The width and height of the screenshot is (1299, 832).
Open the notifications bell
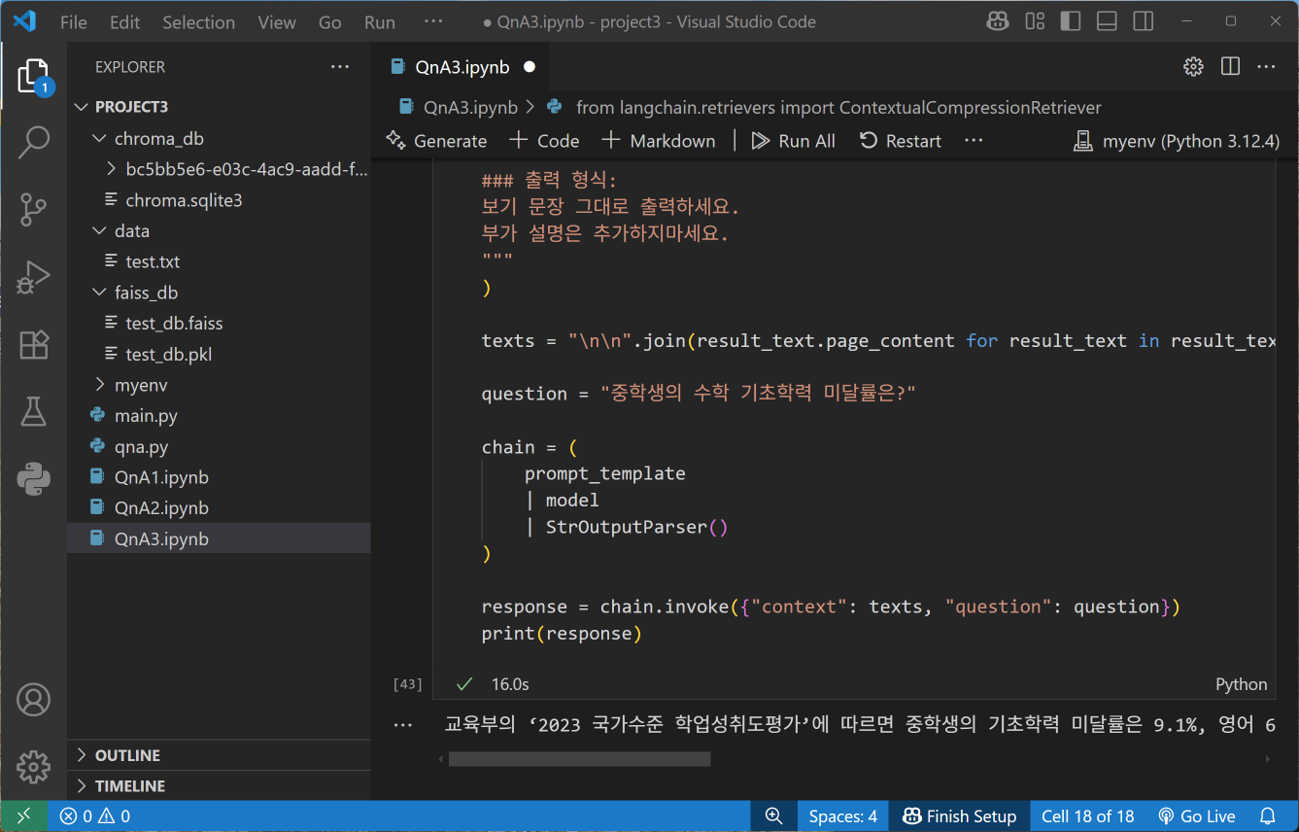click(x=1268, y=816)
